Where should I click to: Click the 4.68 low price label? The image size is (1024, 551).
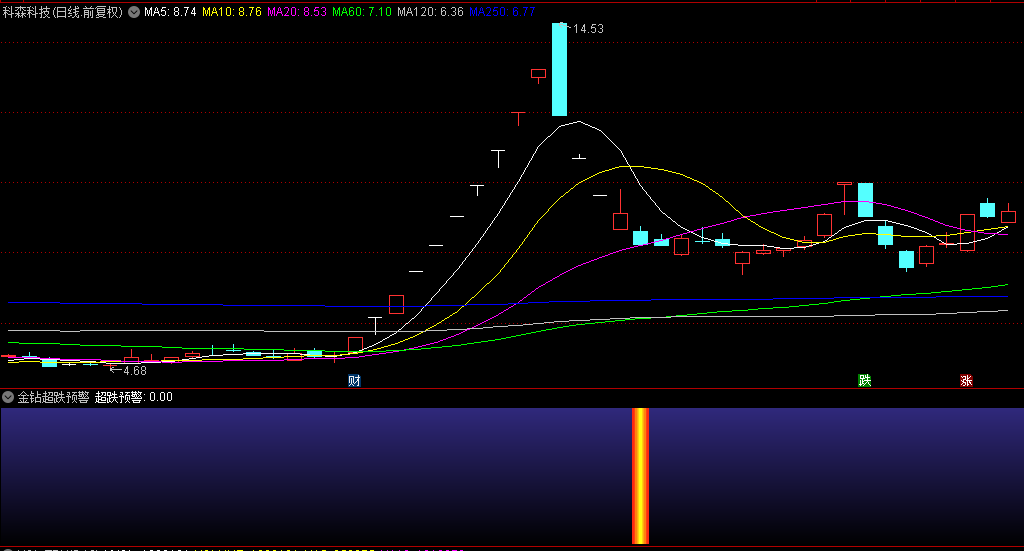click(x=135, y=371)
